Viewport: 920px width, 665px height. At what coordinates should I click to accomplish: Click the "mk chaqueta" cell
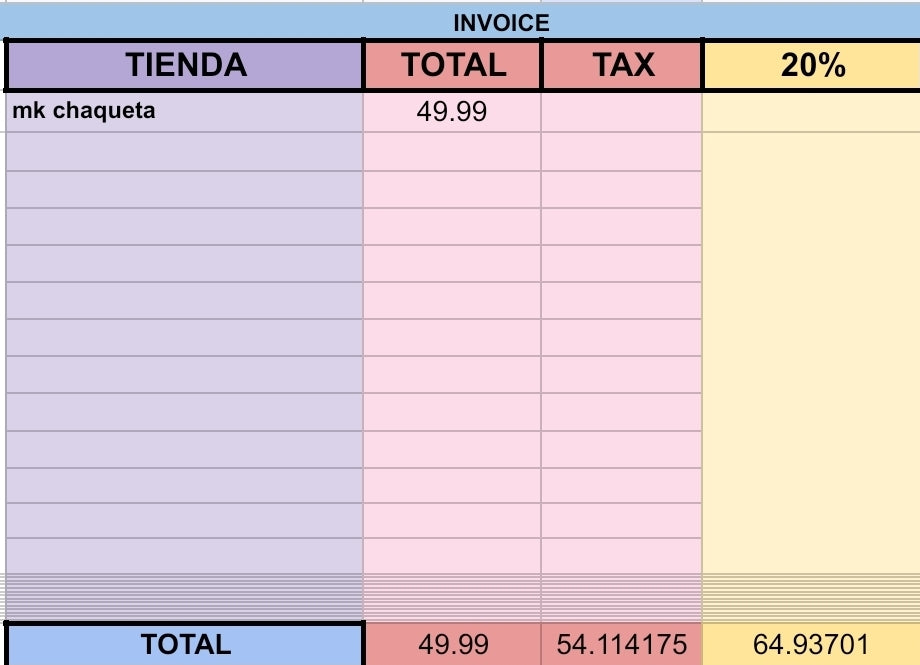click(x=185, y=111)
